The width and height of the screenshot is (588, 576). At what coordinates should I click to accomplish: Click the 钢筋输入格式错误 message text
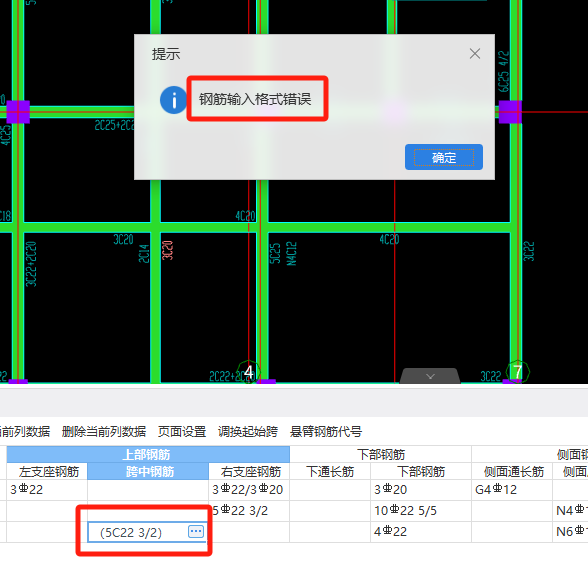[x=255, y=99]
